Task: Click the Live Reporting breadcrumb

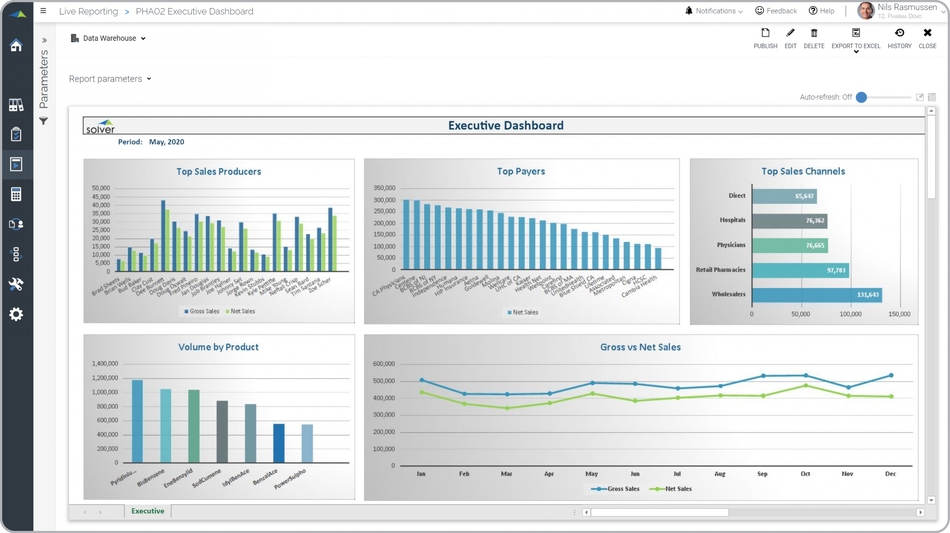Action: point(87,12)
